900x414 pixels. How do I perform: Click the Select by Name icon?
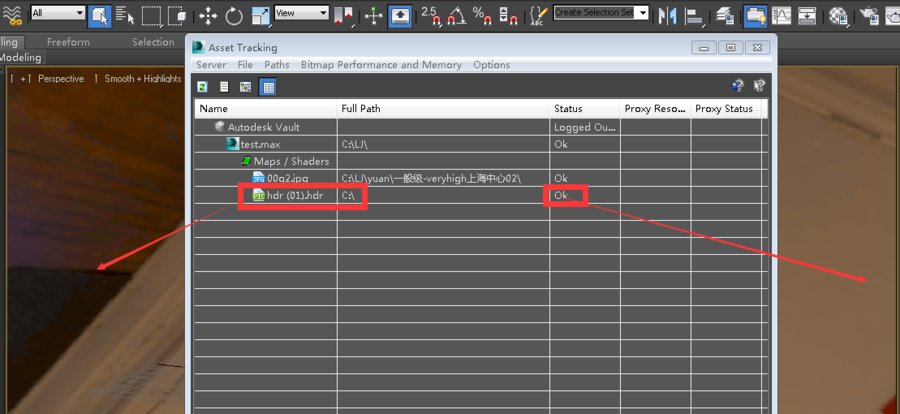click(125, 16)
